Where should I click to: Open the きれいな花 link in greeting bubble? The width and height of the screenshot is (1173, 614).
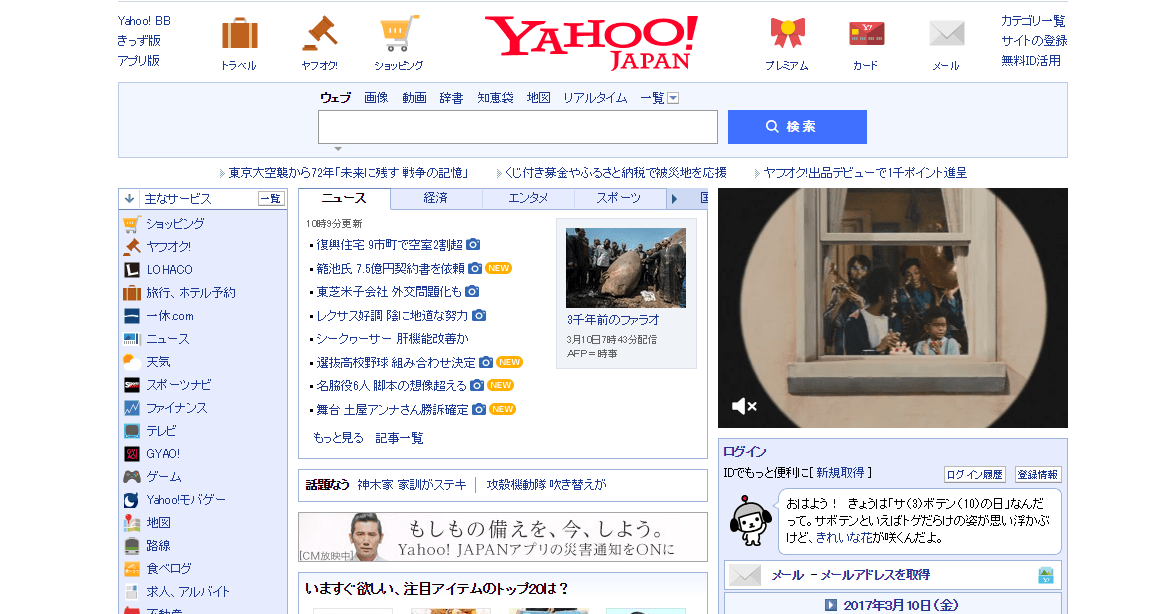[842, 538]
